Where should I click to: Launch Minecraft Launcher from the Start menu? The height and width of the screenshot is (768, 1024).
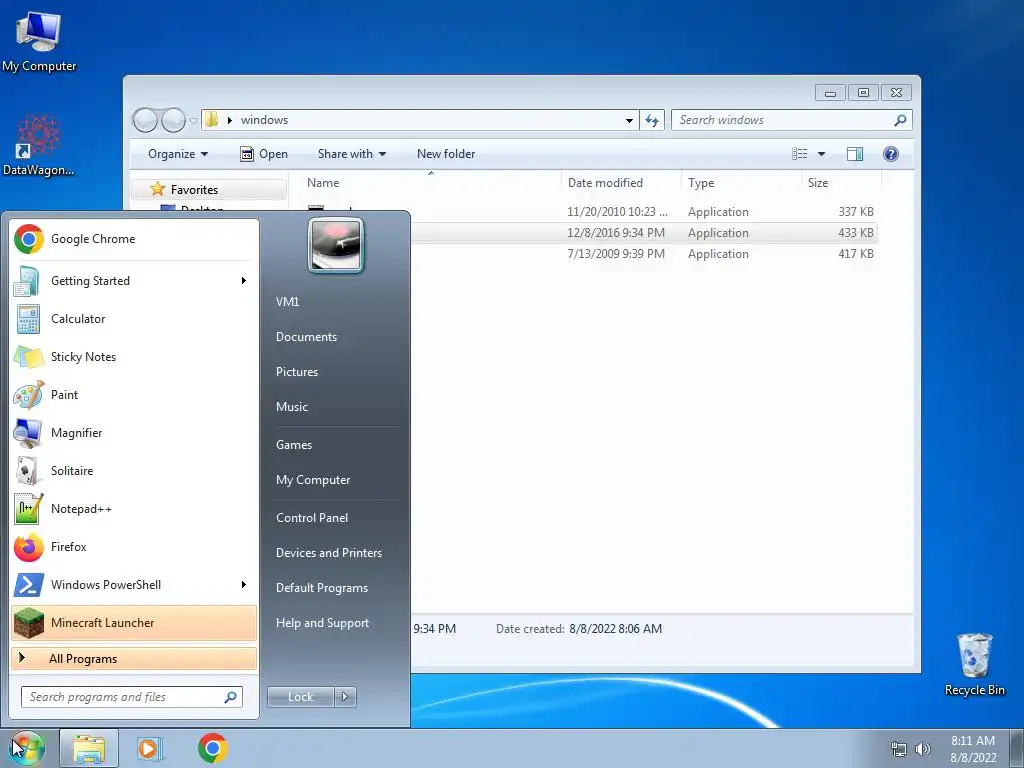134,622
